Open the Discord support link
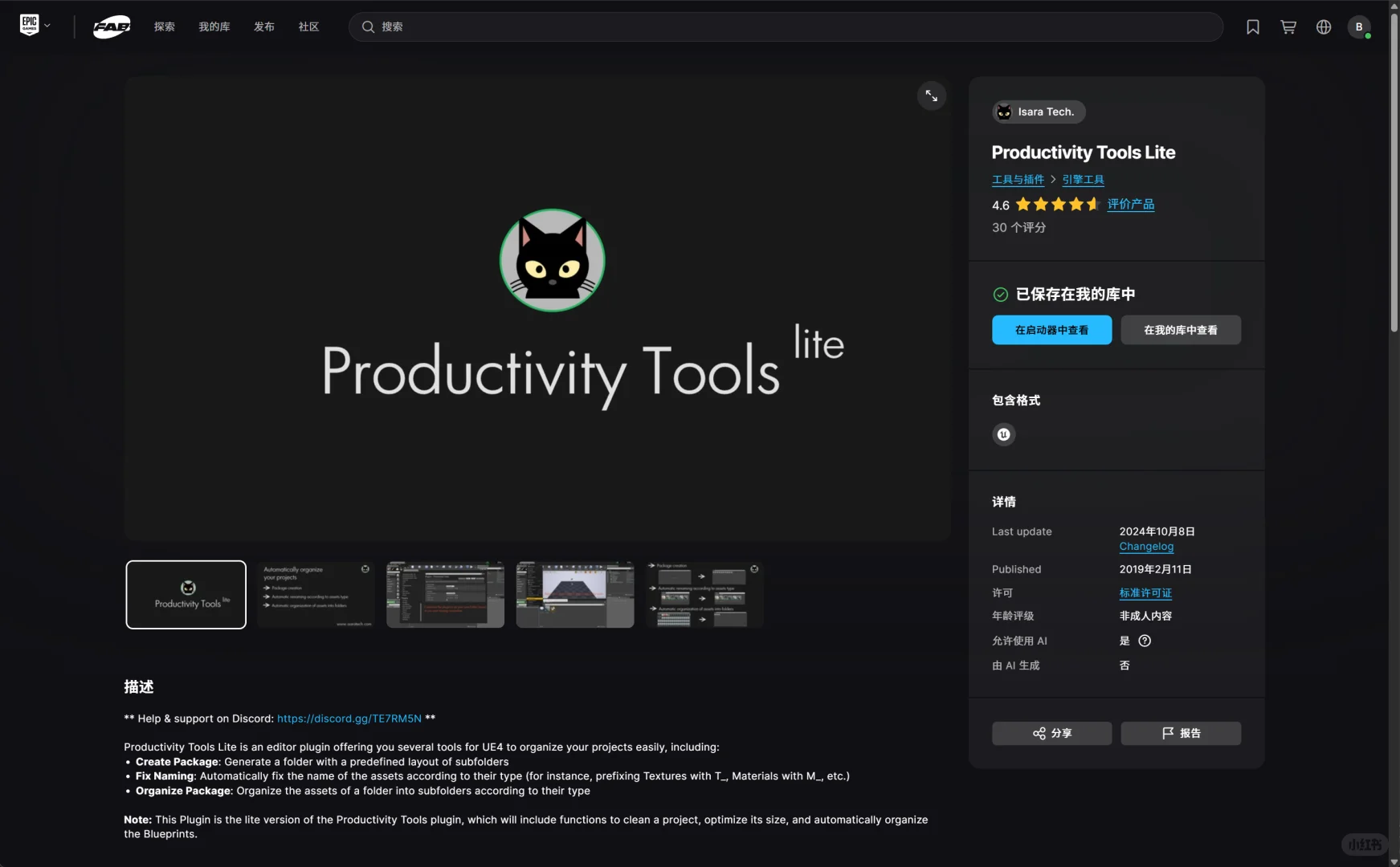 tap(349, 718)
